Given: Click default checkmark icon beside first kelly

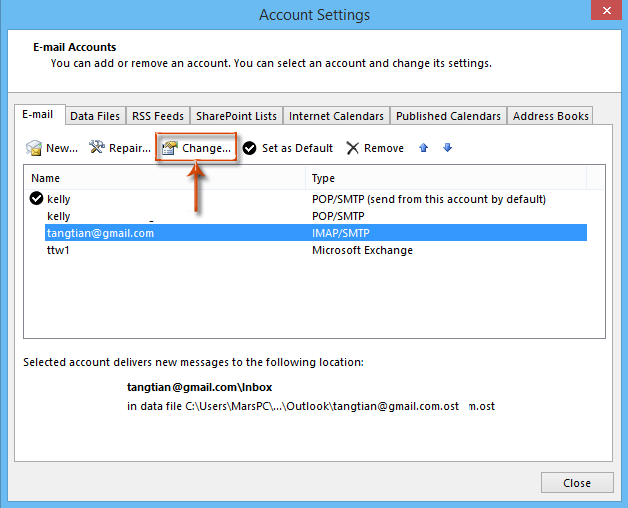Looking at the screenshot, I should click(x=36, y=198).
